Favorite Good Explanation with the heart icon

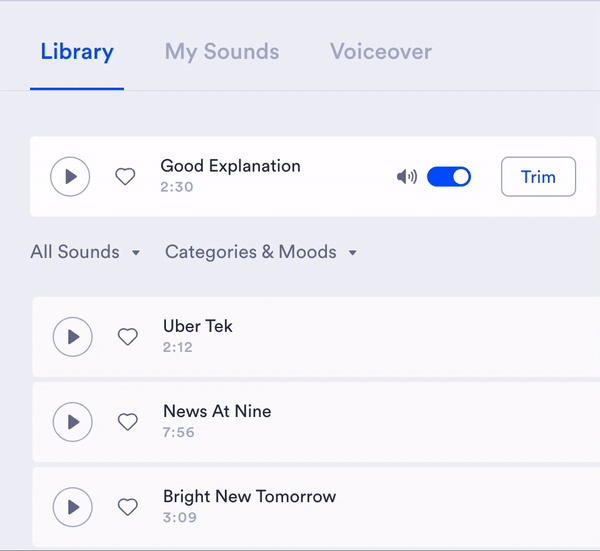[125, 177]
